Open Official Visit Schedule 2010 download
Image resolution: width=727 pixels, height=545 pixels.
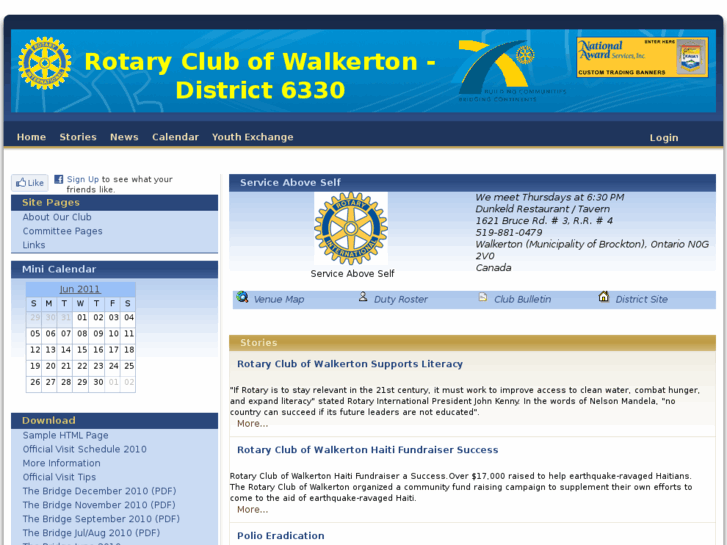tap(84, 449)
